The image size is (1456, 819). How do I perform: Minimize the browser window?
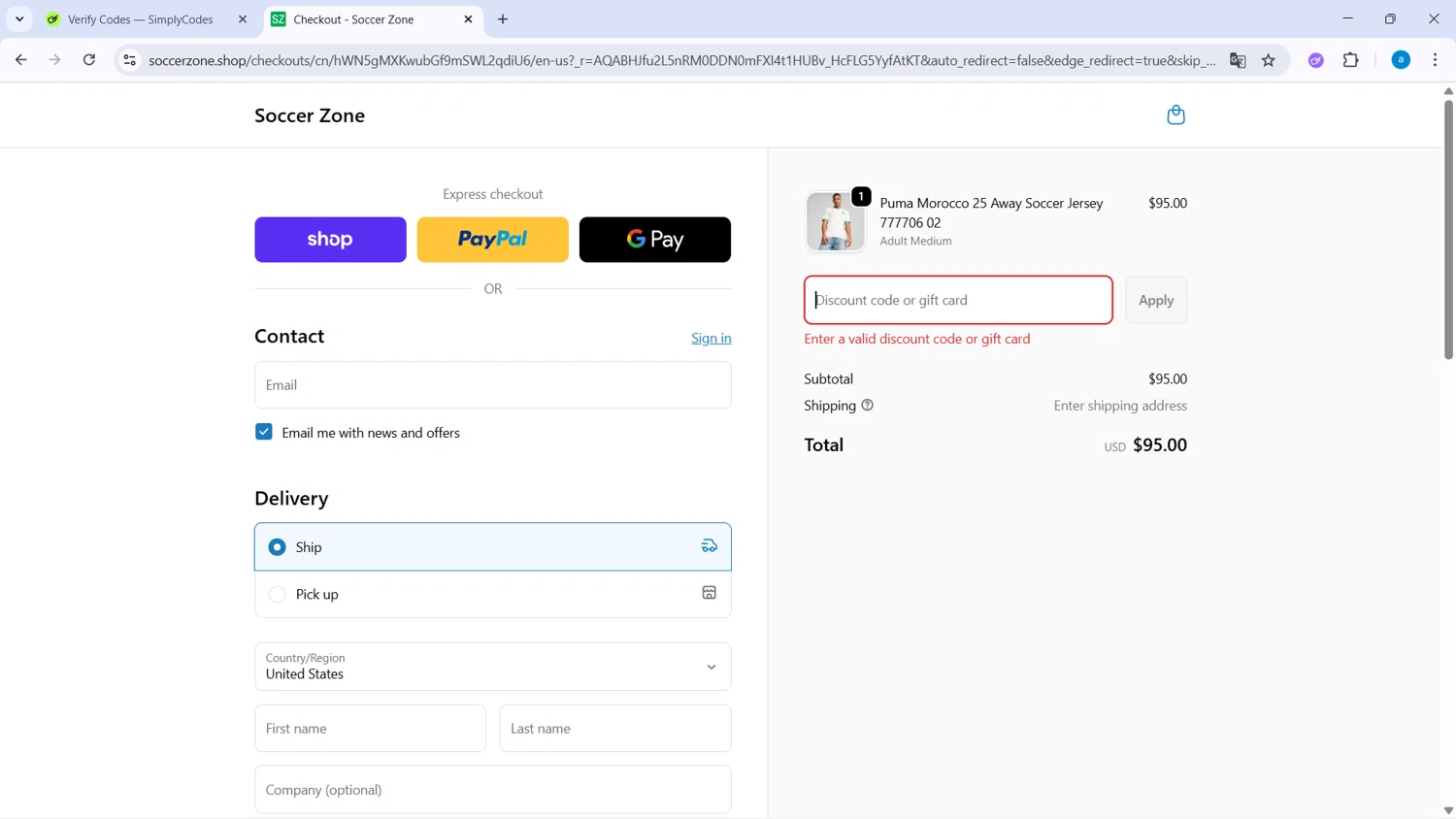pyautogui.click(x=1347, y=18)
